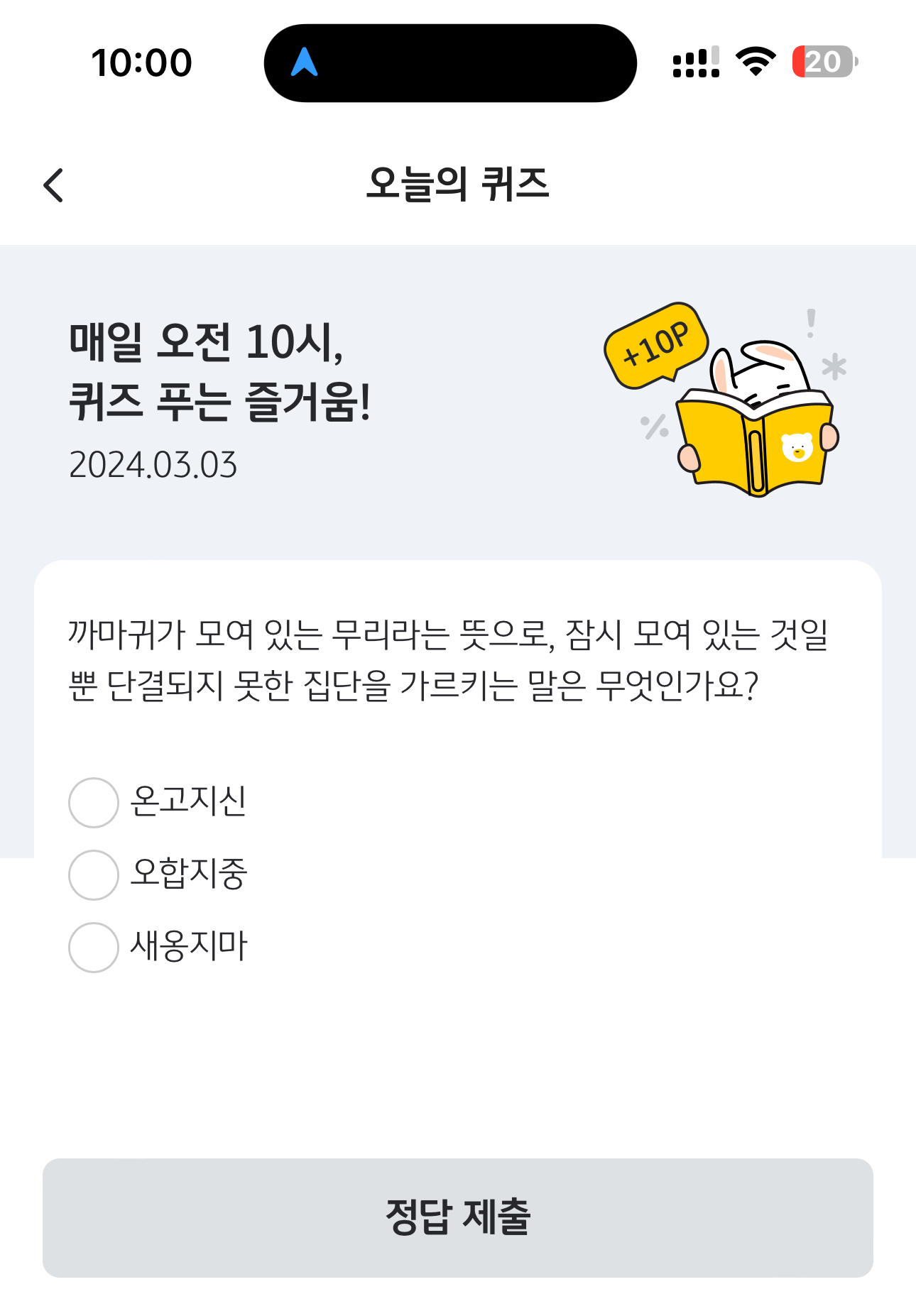Tap the gray percent symbol decoration

tap(654, 427)
